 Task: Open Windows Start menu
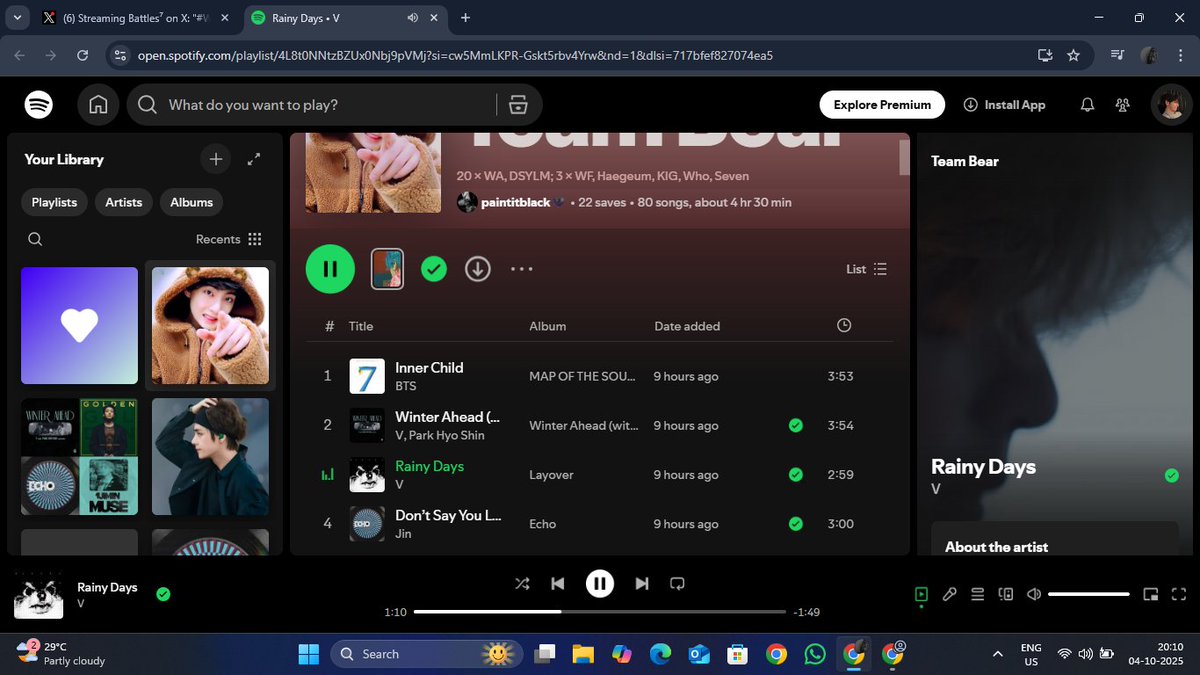pyautogui.click(x=308, y=654)
